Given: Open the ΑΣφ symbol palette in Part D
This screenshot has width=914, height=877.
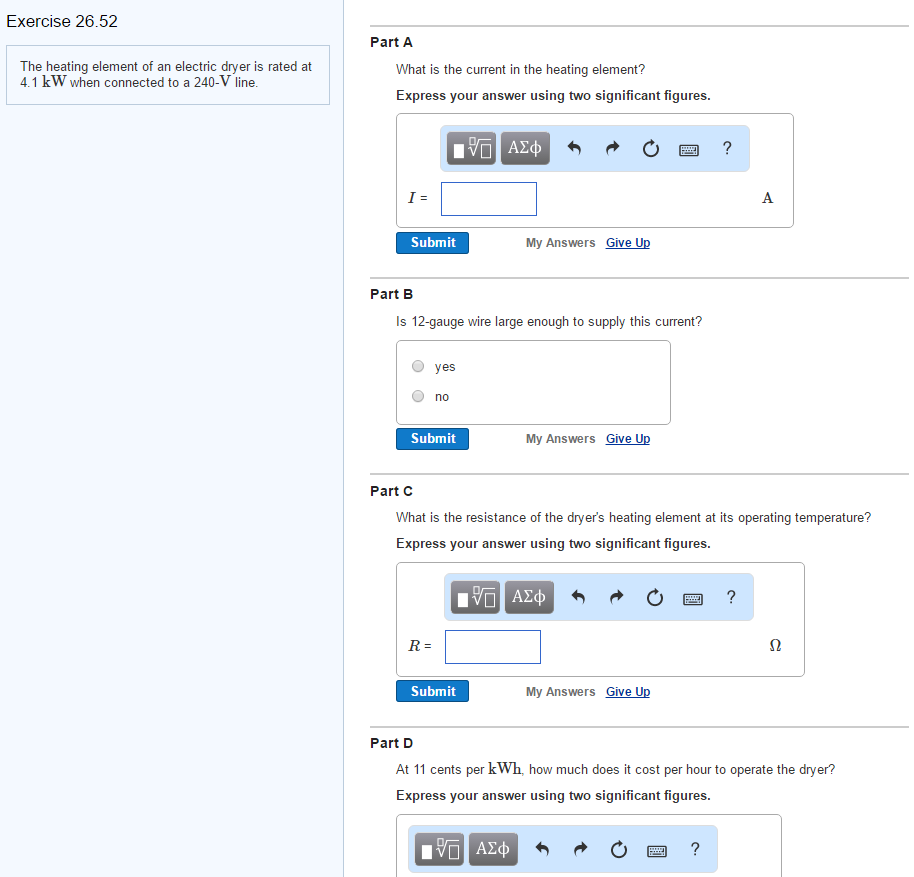Looking at the screenshot, I should pyautogui.click(x=492, y=849).
